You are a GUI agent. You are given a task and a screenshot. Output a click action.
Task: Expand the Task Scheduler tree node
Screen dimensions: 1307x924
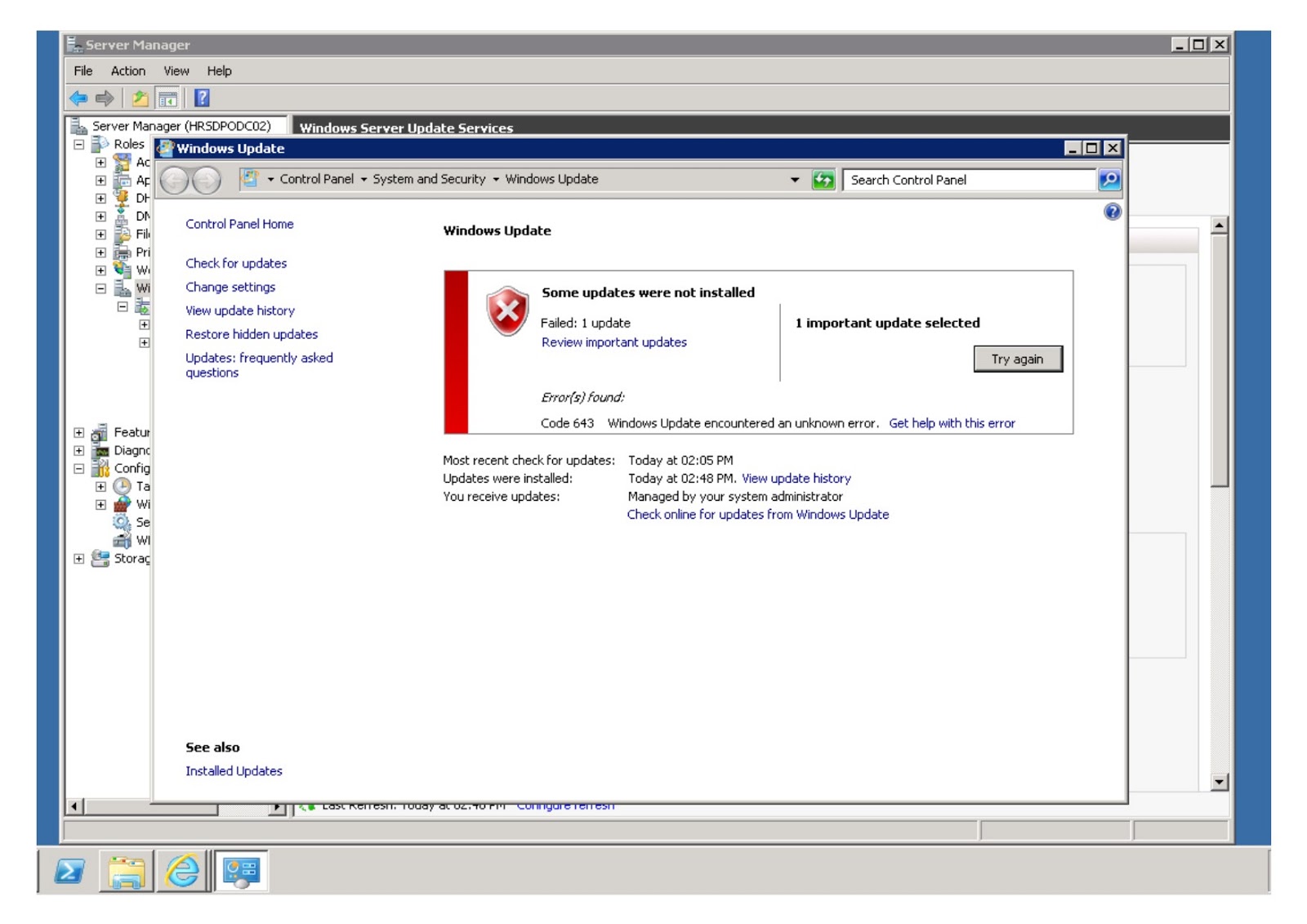[x=100, y=487]
